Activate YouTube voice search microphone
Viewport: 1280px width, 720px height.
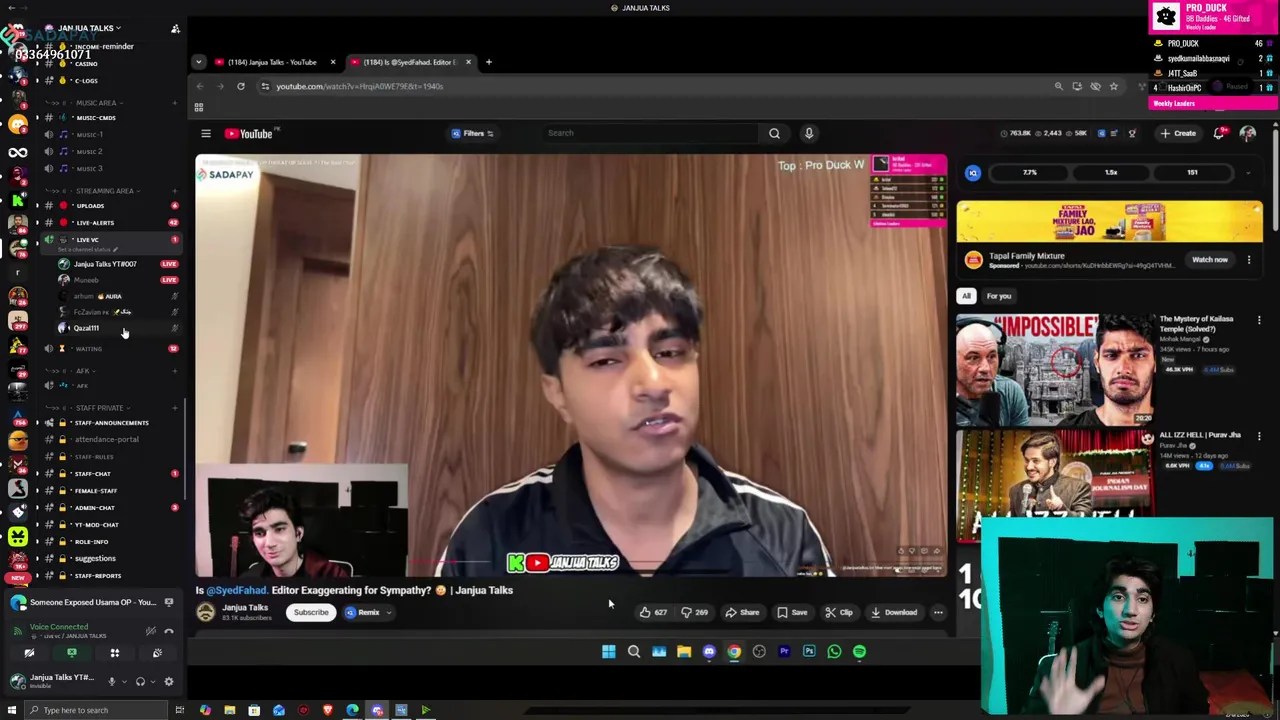(809, 133)
